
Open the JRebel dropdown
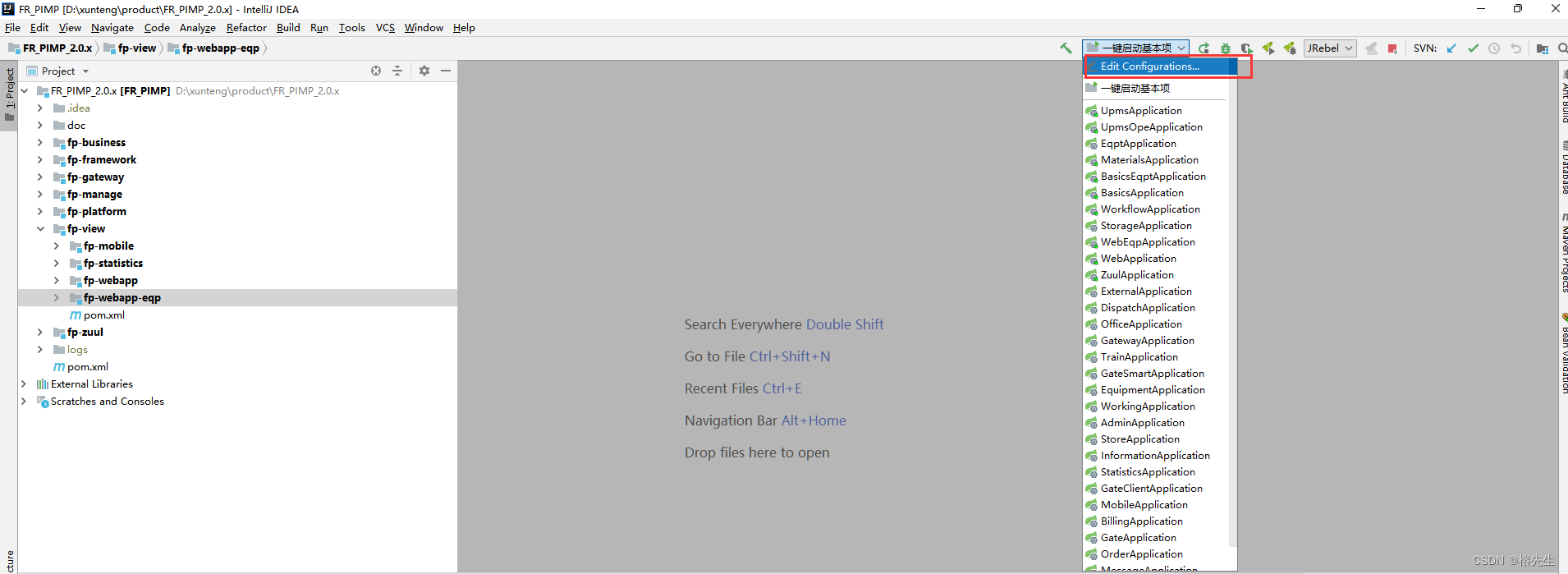(1330, 48)
